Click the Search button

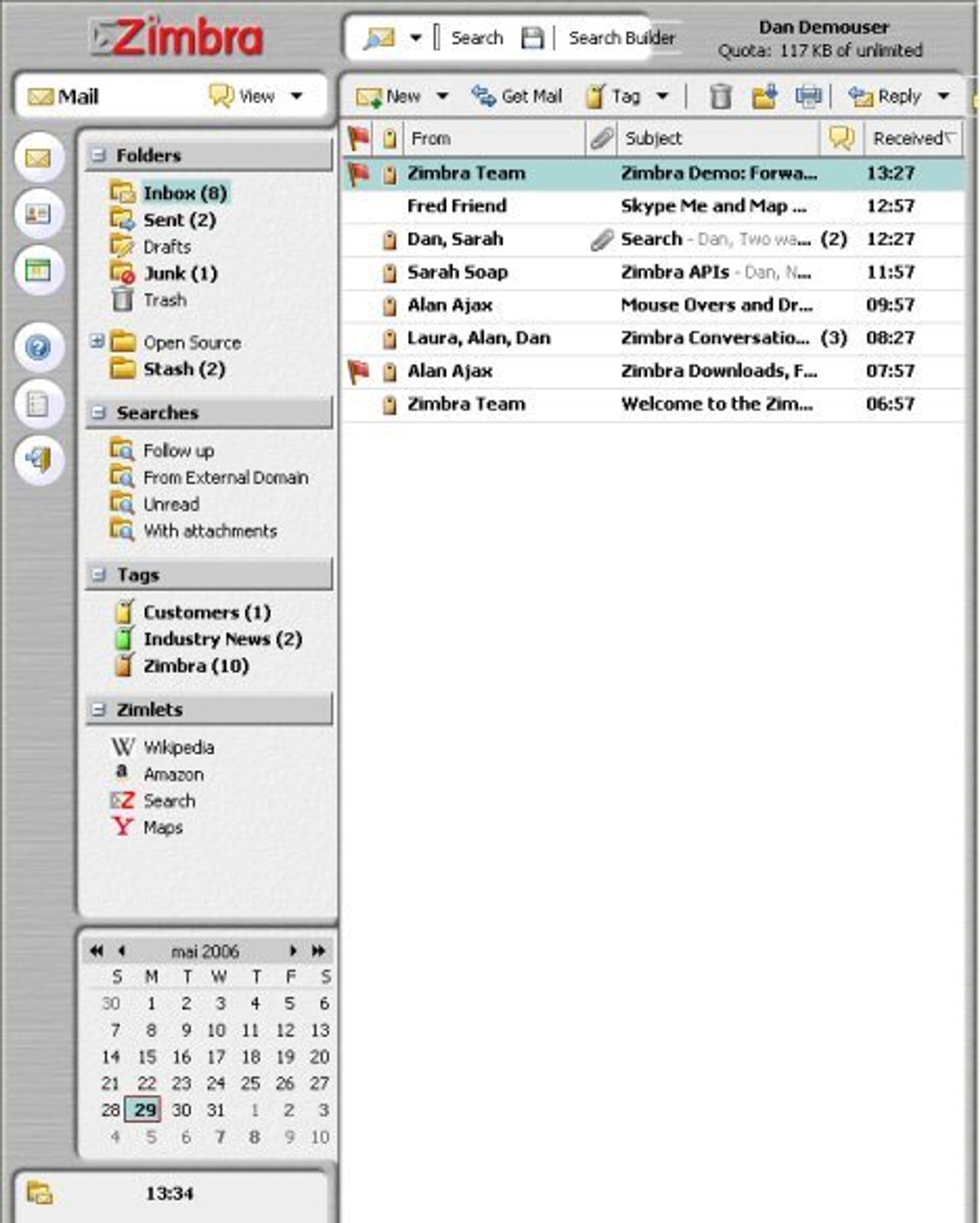coord(477,38)
